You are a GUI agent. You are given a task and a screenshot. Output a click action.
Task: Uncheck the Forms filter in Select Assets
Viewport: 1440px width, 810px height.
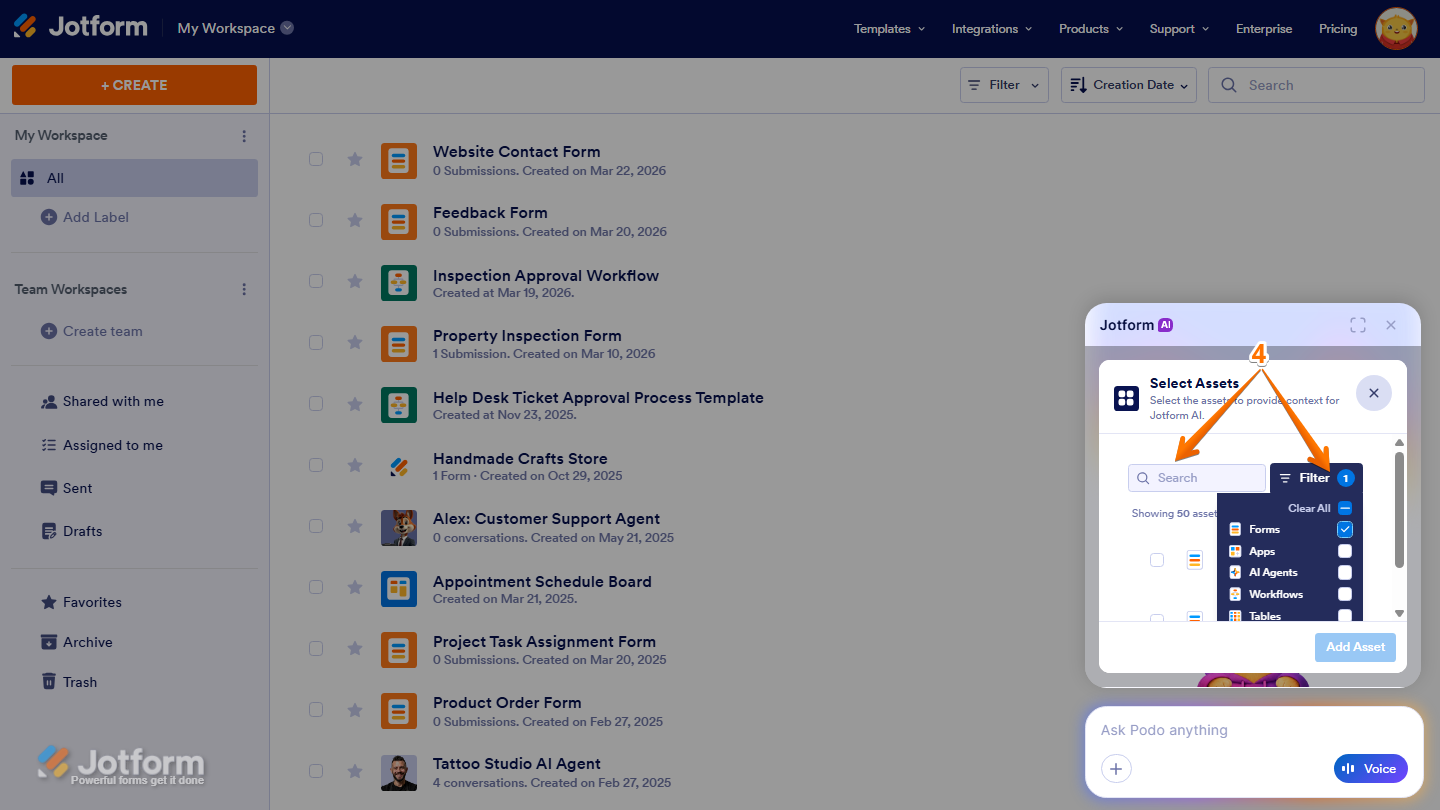[1344, 529]
